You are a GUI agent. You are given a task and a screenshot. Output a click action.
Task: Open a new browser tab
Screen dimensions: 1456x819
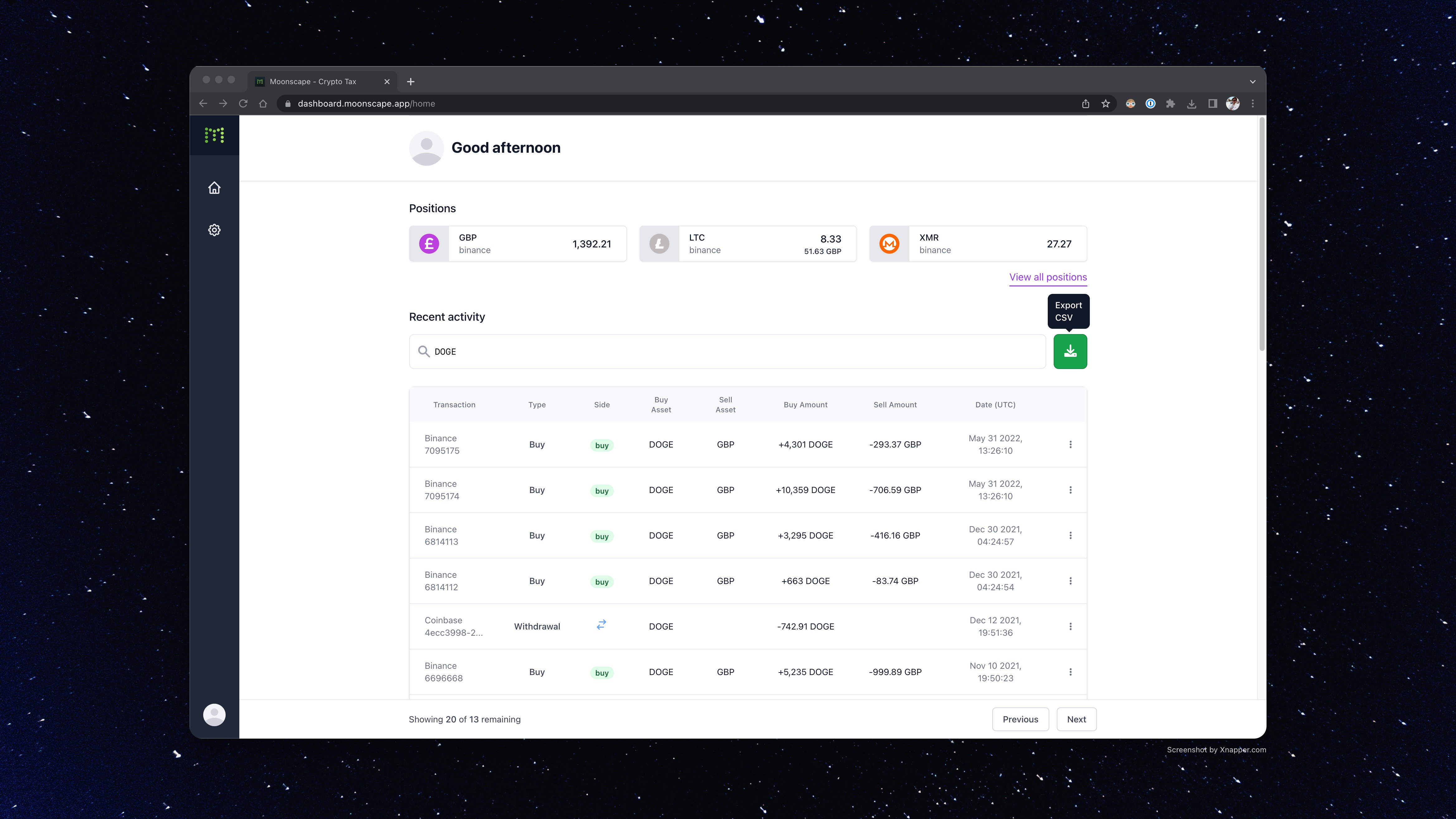[410, 81]
